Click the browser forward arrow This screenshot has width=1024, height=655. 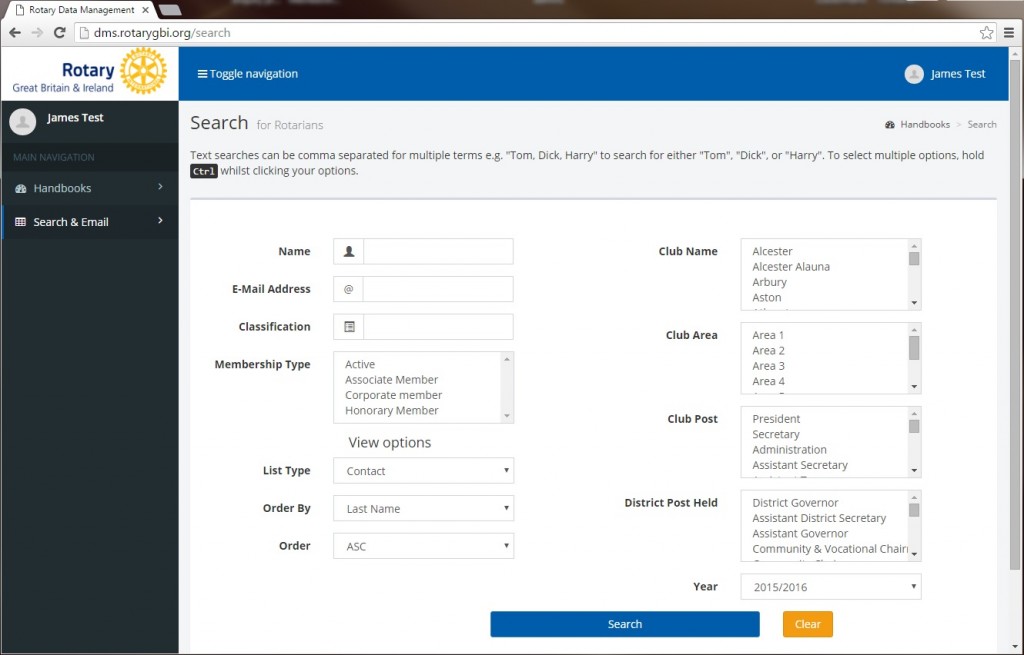(37, 33)
